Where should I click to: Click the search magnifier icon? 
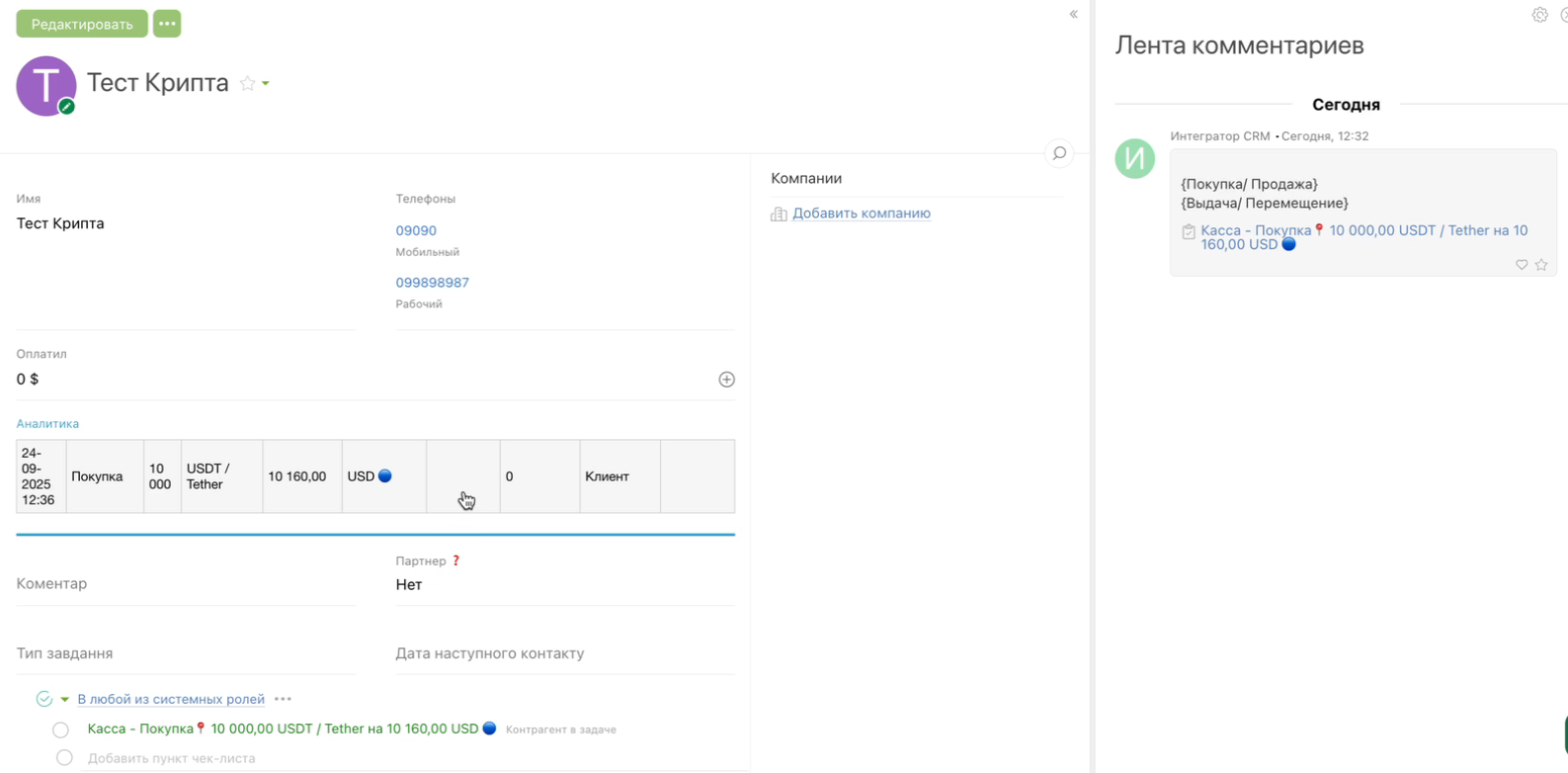1059,153
